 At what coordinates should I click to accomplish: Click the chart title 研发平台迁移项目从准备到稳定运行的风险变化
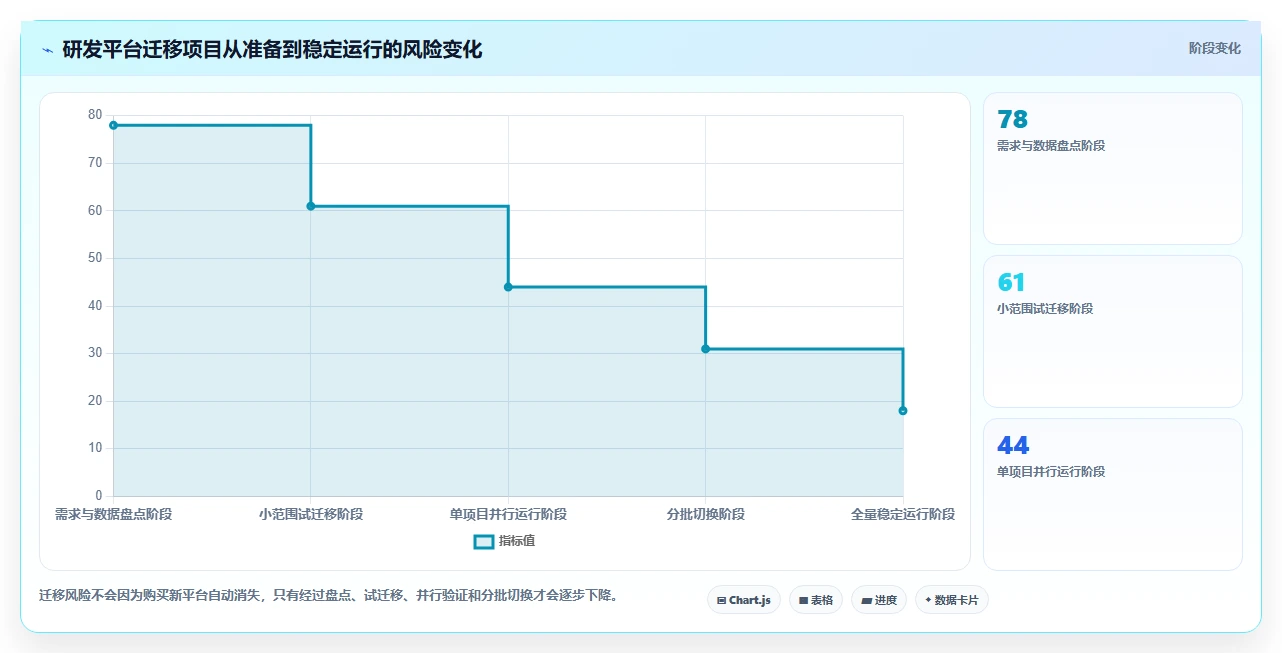[272, 49]
